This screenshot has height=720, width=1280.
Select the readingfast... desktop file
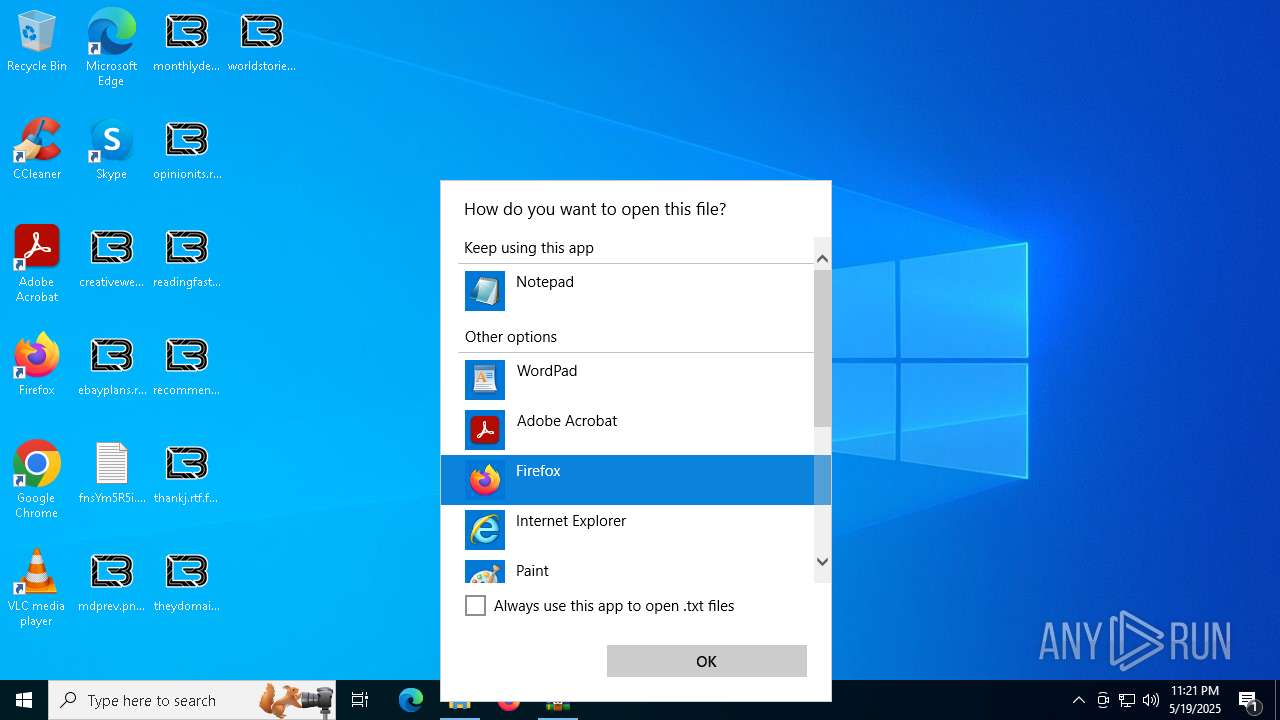coord(187,259)
